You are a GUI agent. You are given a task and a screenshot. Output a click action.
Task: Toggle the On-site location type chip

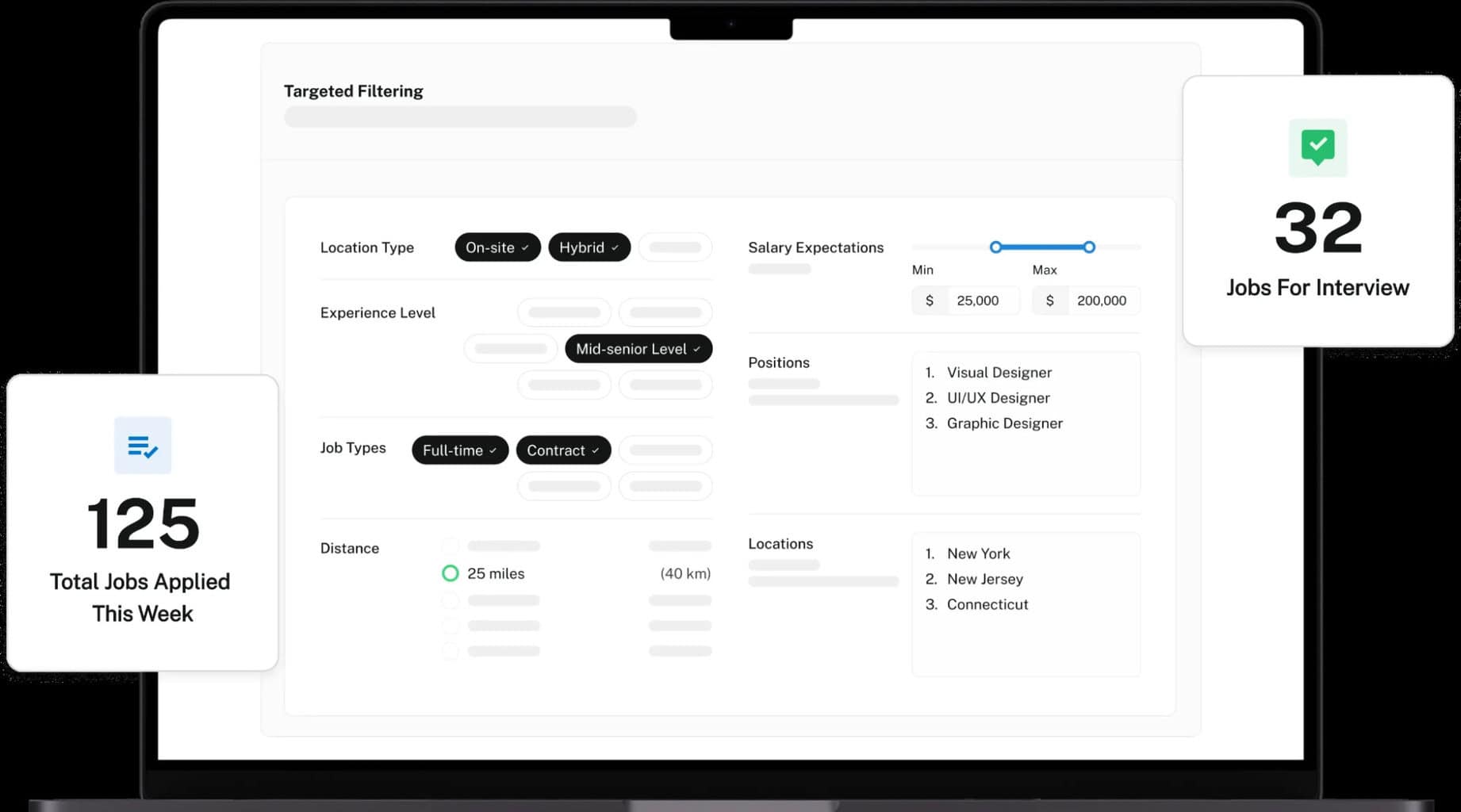pos(497,247)
